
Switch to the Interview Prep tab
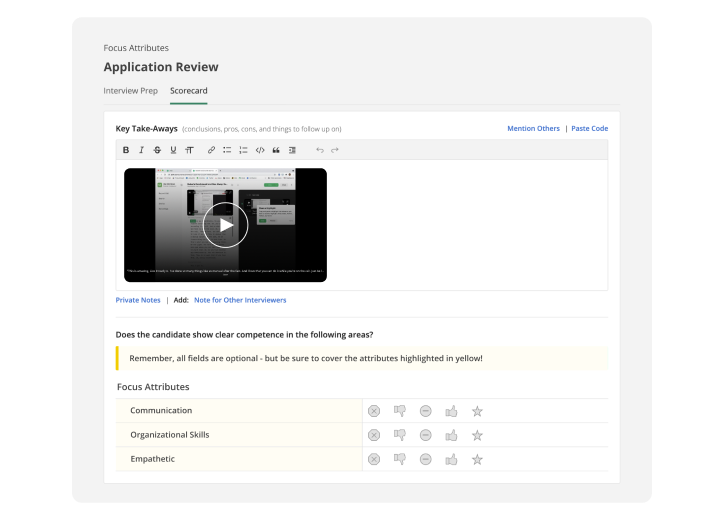point(130,91)
